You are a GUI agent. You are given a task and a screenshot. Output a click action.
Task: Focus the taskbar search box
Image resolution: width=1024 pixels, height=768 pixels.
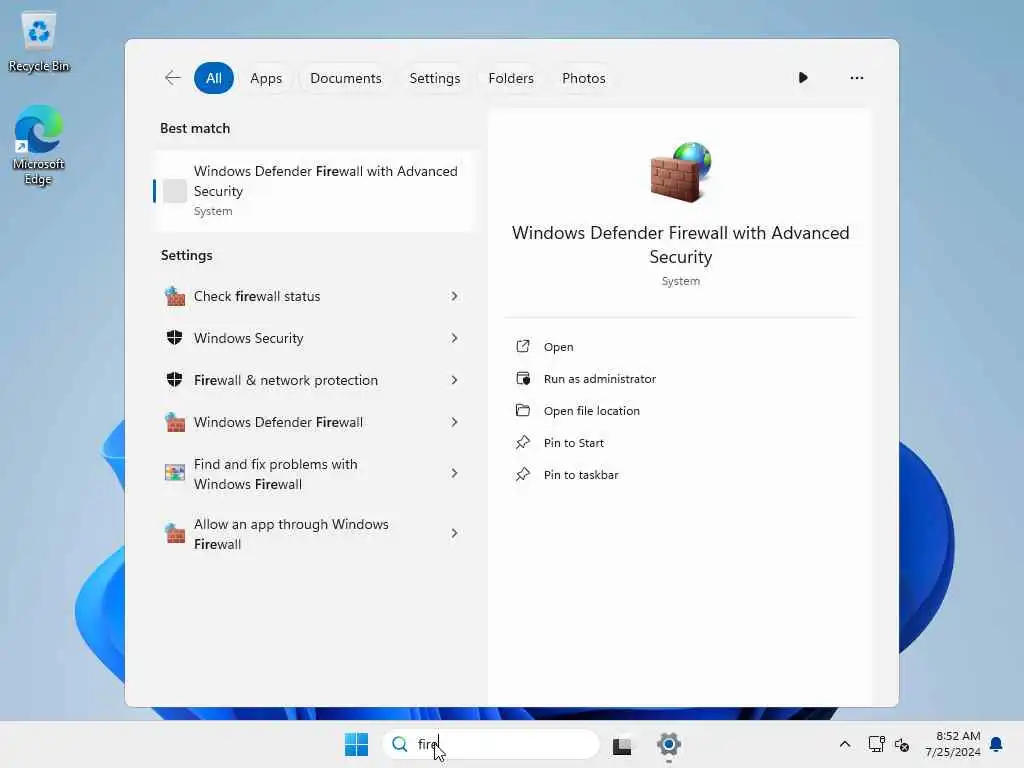point(490,744)
